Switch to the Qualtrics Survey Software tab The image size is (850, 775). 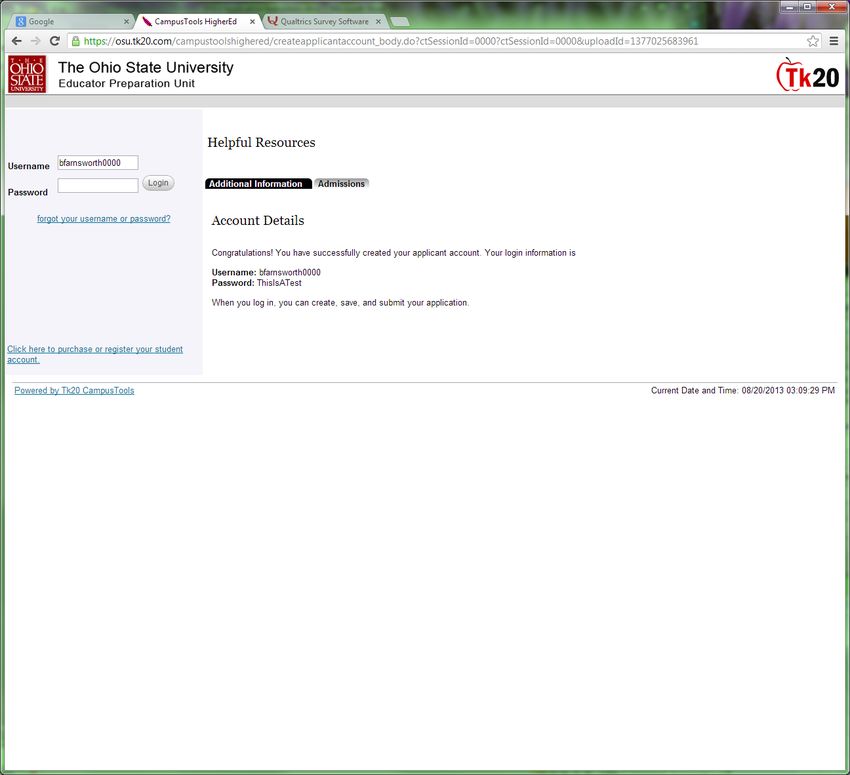(324, 22)
